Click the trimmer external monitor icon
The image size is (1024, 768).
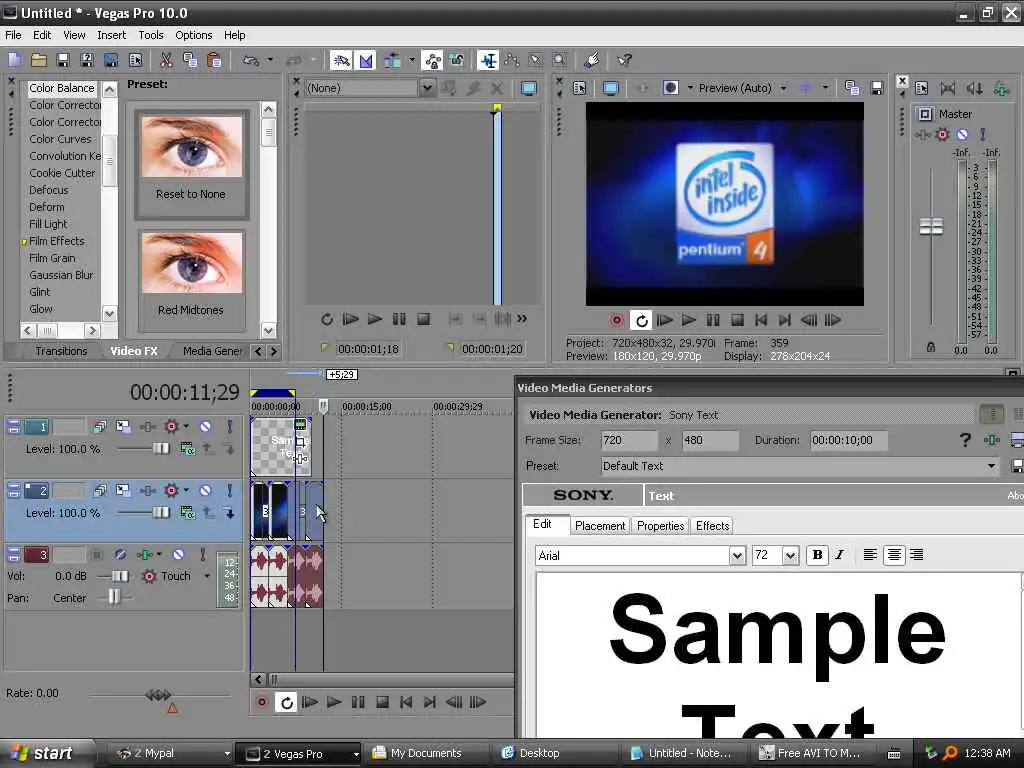[529, 88]
